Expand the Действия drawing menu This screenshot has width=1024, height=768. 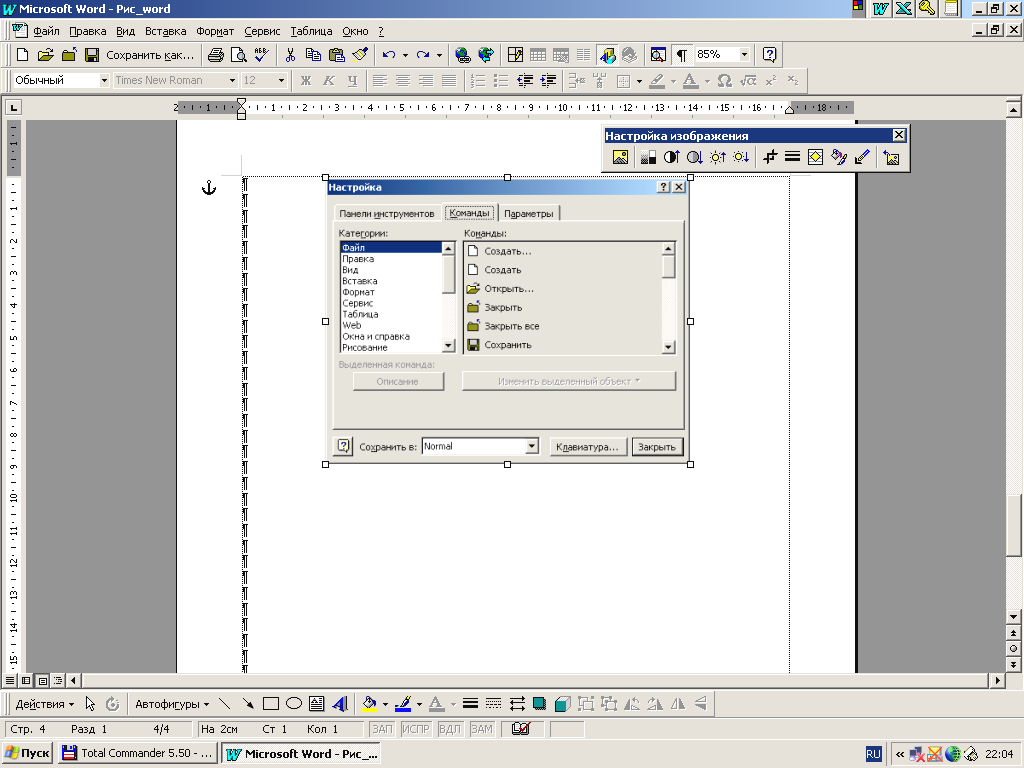click(45, 704)
